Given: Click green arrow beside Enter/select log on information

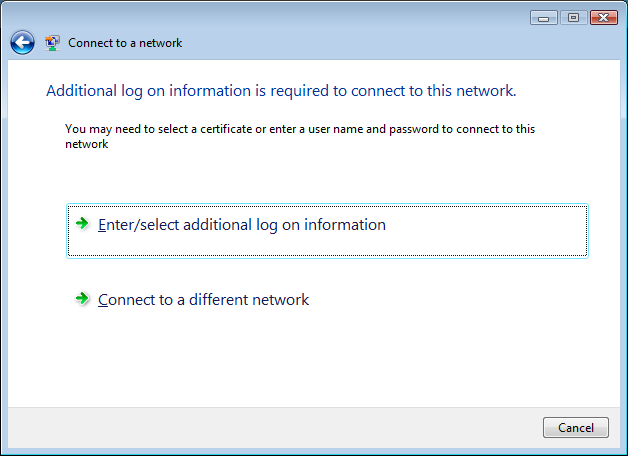Looking at the screenshot, I should coord(83,224).
